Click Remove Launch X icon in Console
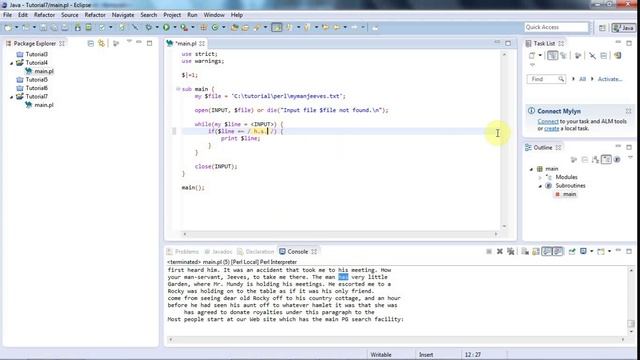640x360 pixels. tap(500, 251)
